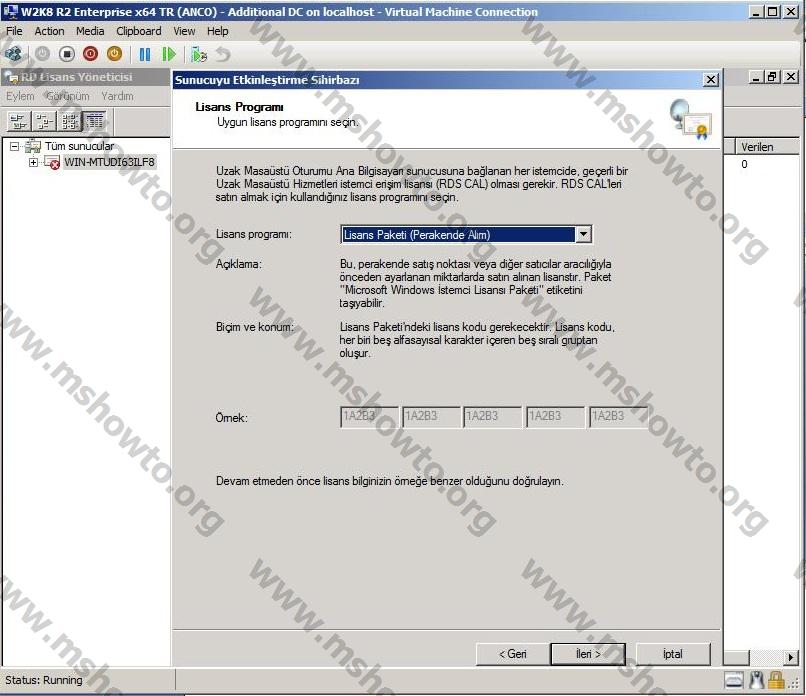Click the Verilen value 0 cell
The image size is (806, 696).
click(744, 164)
